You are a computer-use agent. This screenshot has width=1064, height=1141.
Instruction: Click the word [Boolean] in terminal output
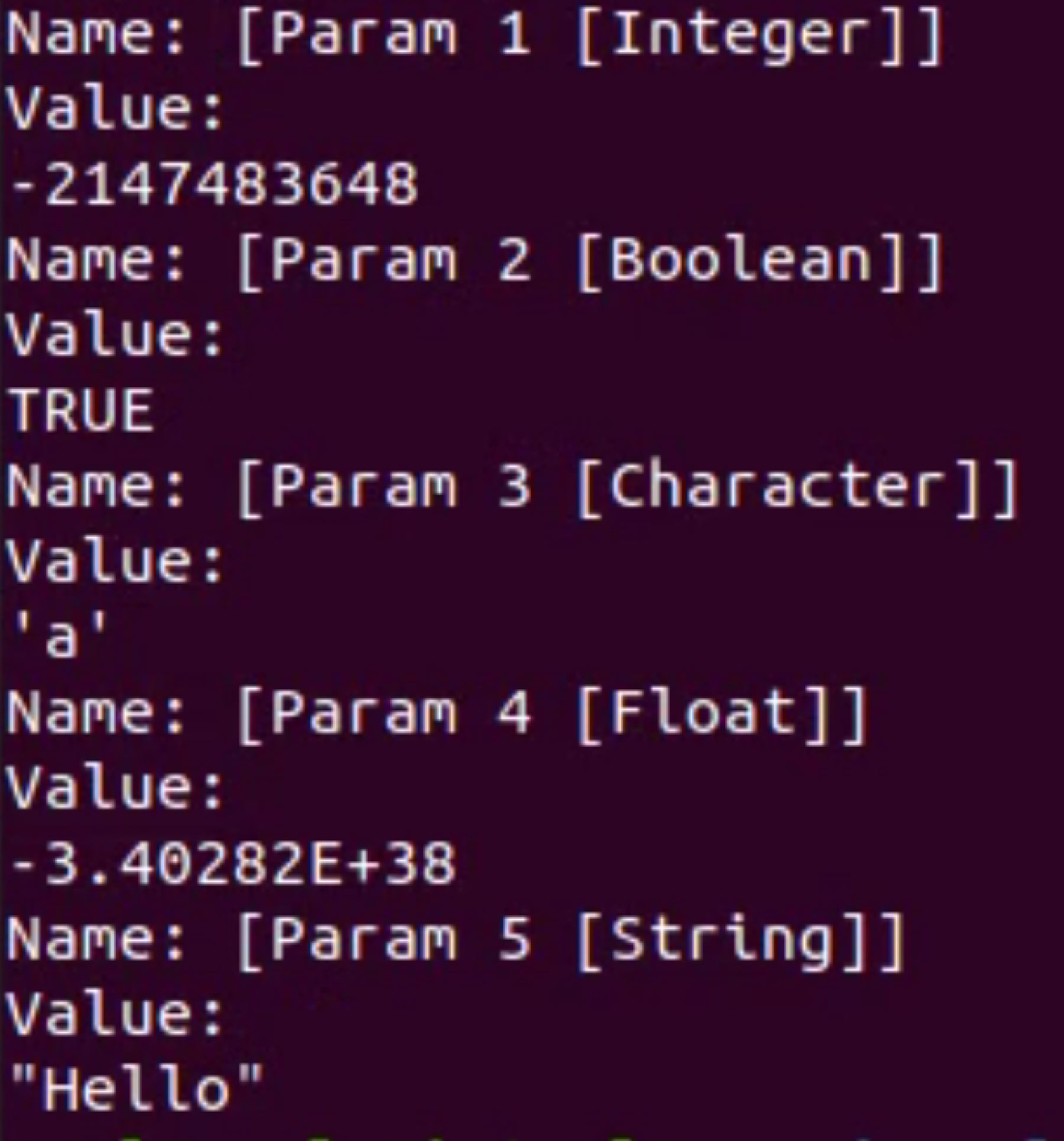pyautogui.click(x=760, y=262)
